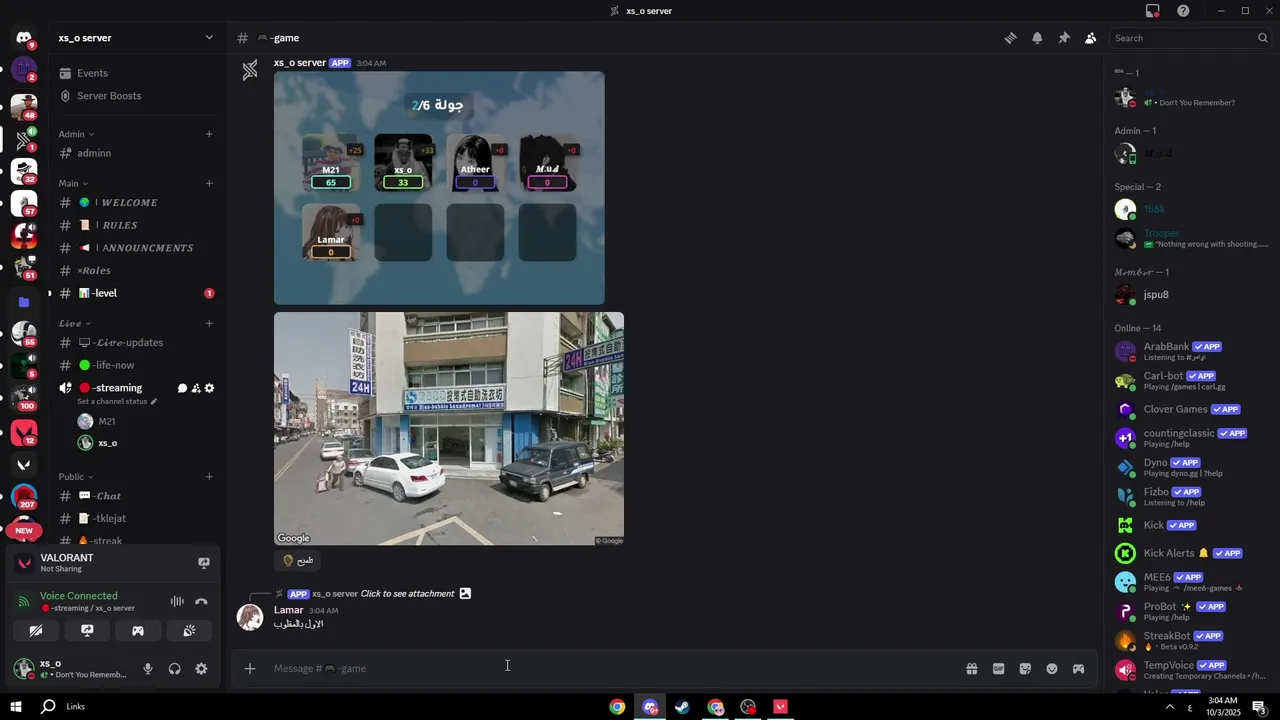This screenshot has height=720, width=1280.
Task: Open the emoji picker
Action: 1052,669
